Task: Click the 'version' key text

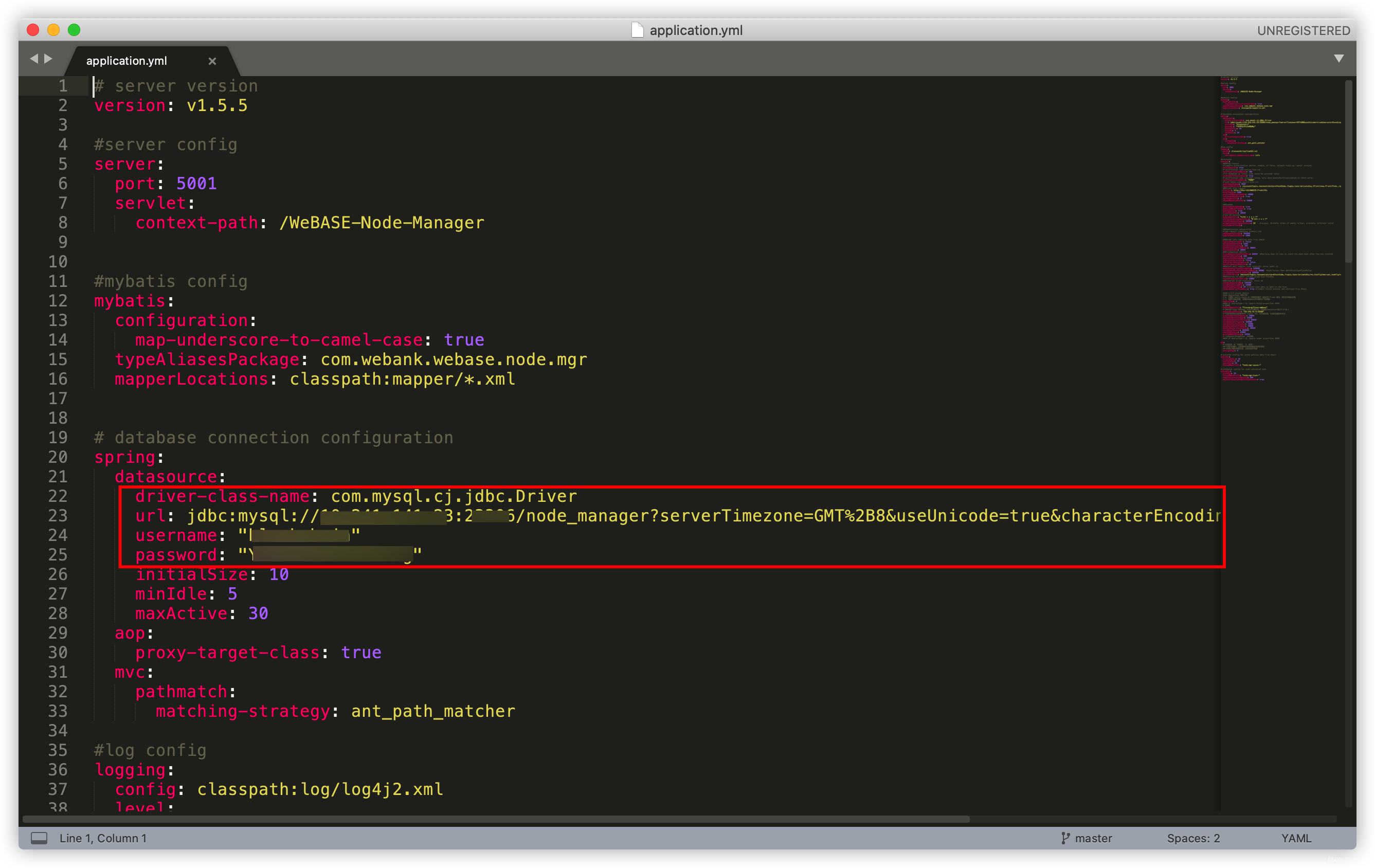Action: point(130,105)
